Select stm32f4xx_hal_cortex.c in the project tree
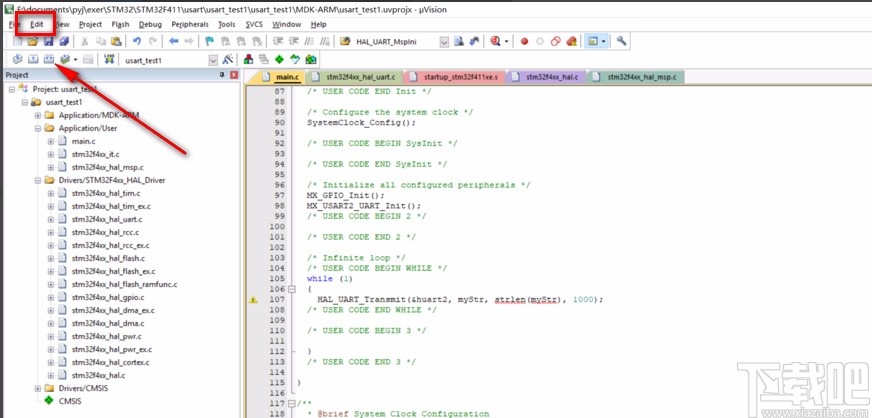 click(x=111, y=362)
